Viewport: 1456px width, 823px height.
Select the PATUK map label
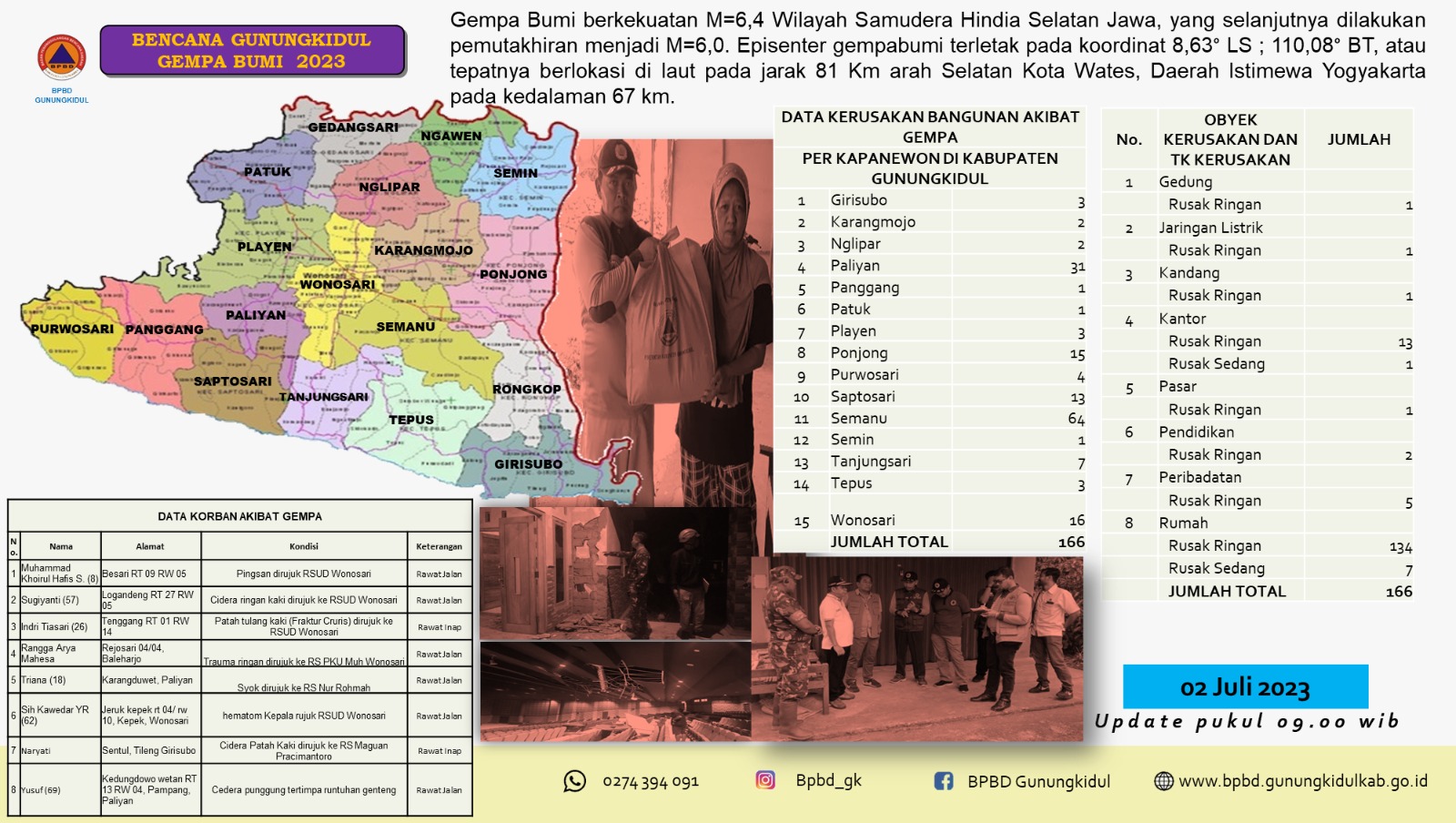(x=268, y=171)
